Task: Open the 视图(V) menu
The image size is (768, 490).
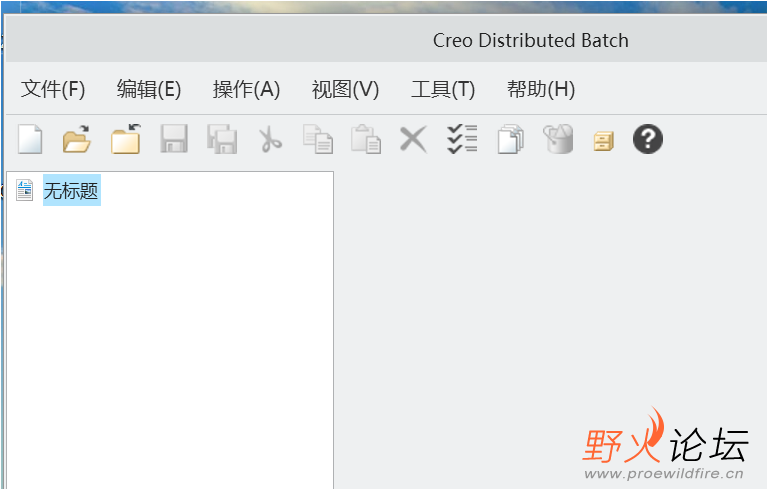Action: coord(345,89)
